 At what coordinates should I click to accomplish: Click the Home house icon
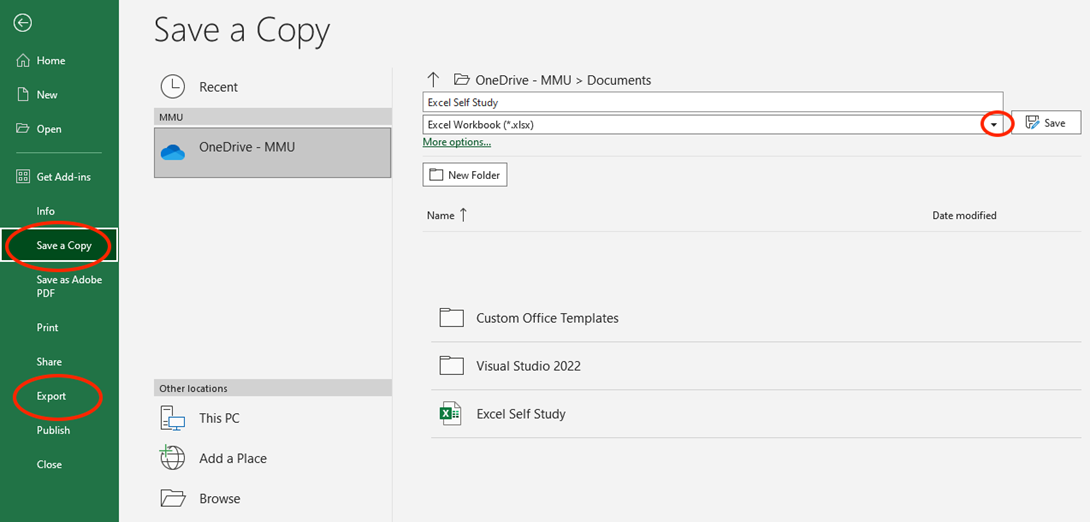tap(23, 60)
